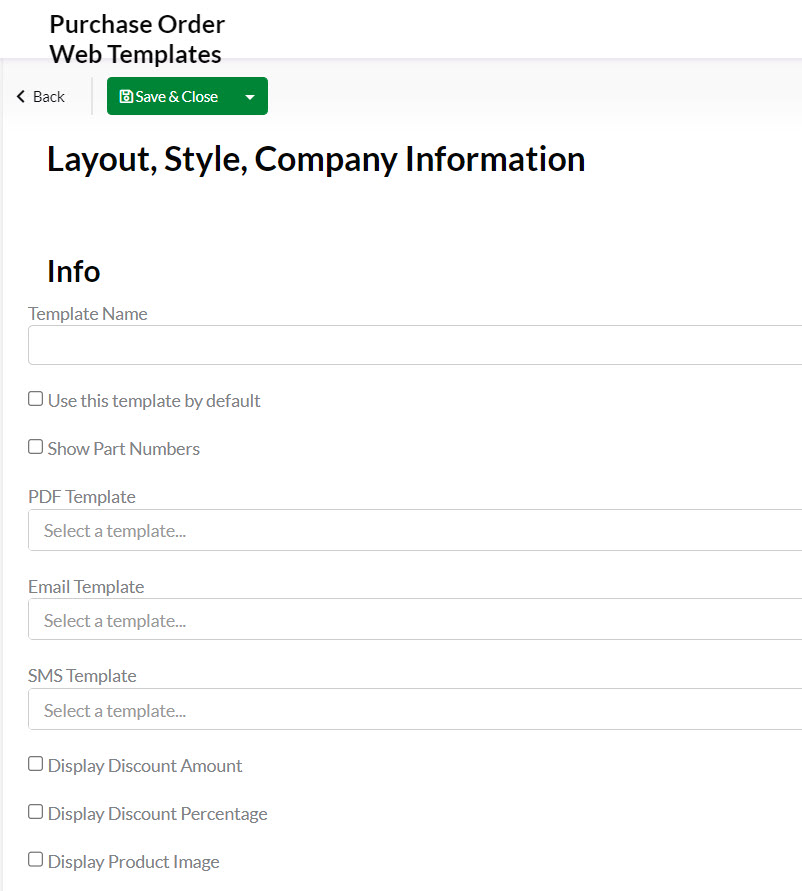Viewport: 802px width, 891px height.
Task: Enable Use this template by default
Action: click(36, 399)
